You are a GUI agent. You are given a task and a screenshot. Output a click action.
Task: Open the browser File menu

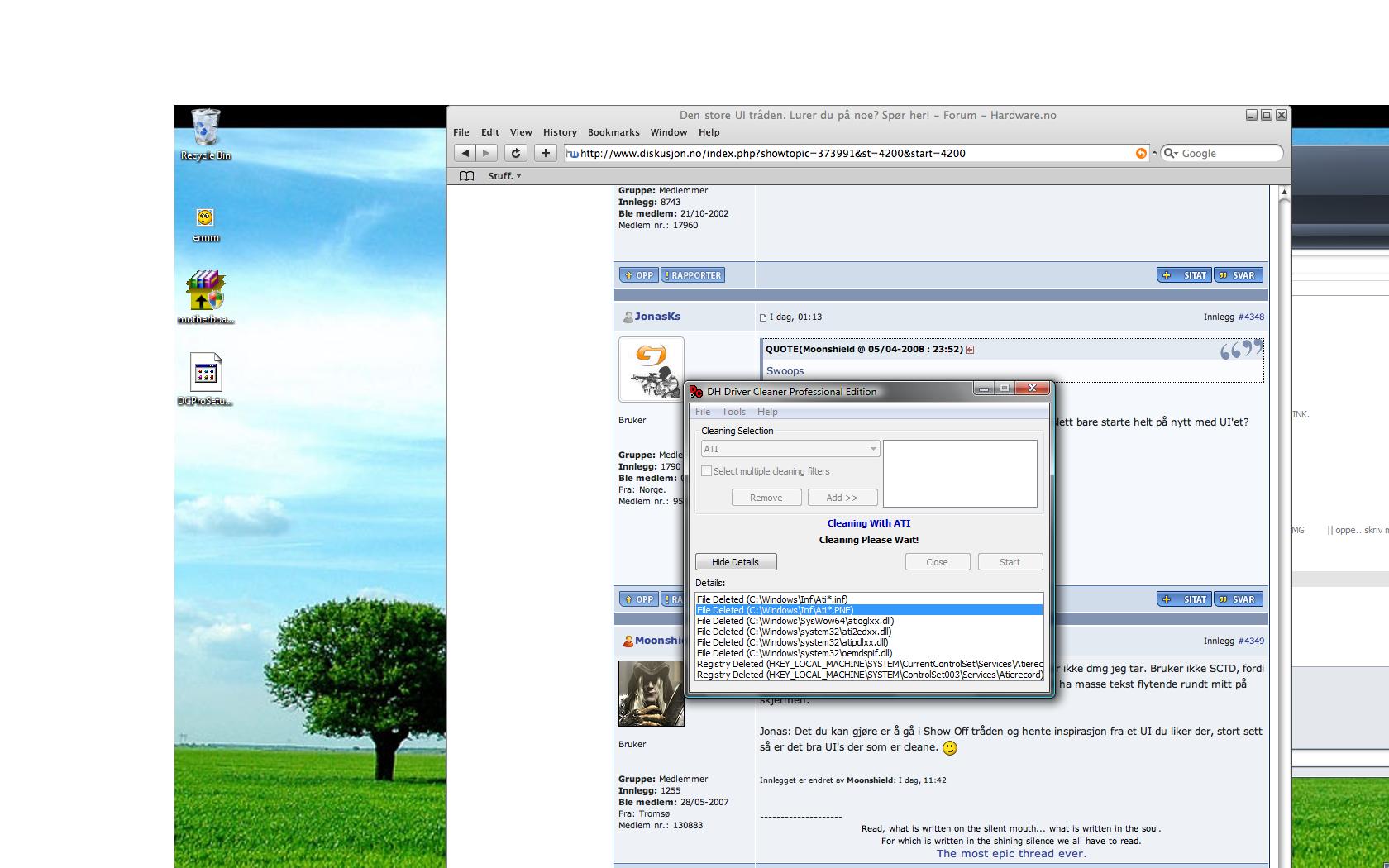coord(461,132)
